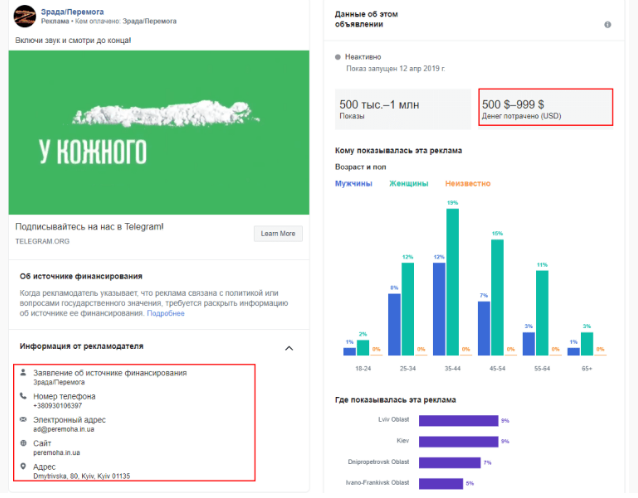Open the Зрада/Перемога page name link
The height and width of the screenshot is (498, 638).
[x=75, y=10]
